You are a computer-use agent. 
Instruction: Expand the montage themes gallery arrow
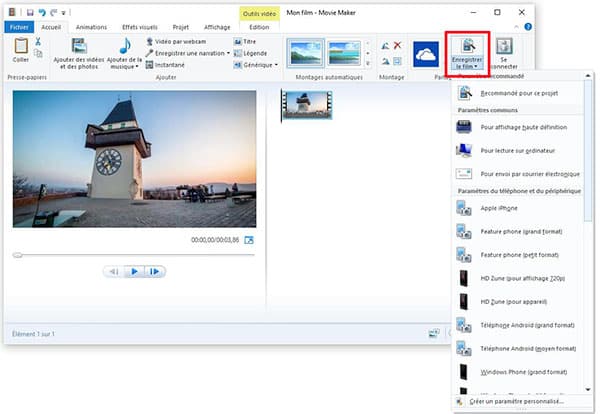tap(368, 64)
